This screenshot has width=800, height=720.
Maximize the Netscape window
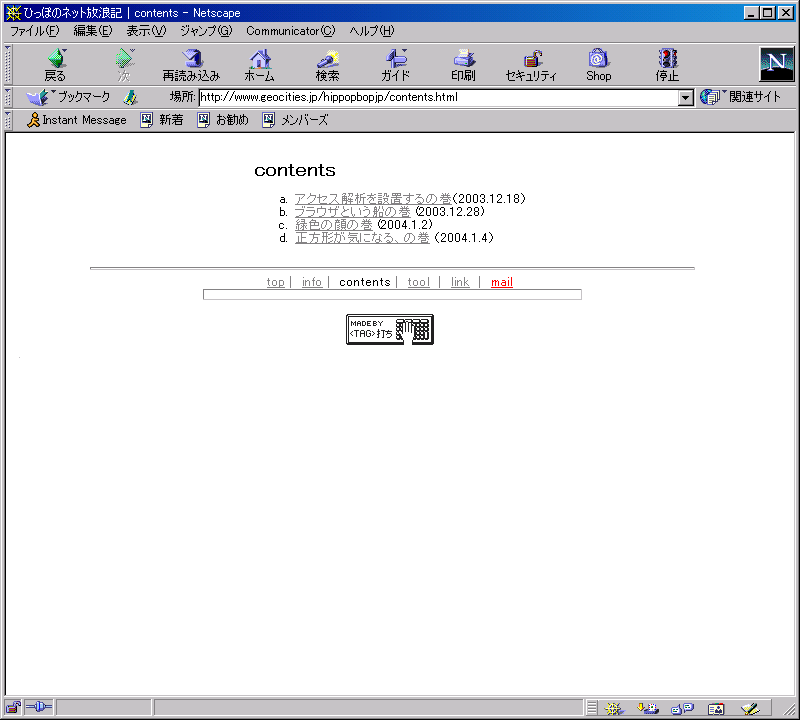click(x=768, y=13)
